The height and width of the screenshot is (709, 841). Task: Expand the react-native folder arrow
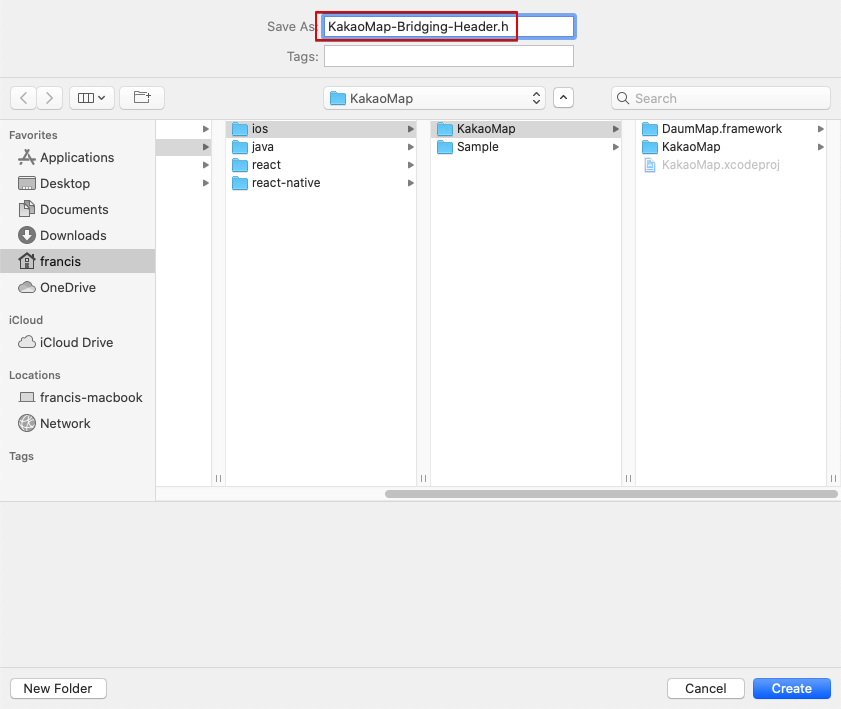tap(410, 183)
